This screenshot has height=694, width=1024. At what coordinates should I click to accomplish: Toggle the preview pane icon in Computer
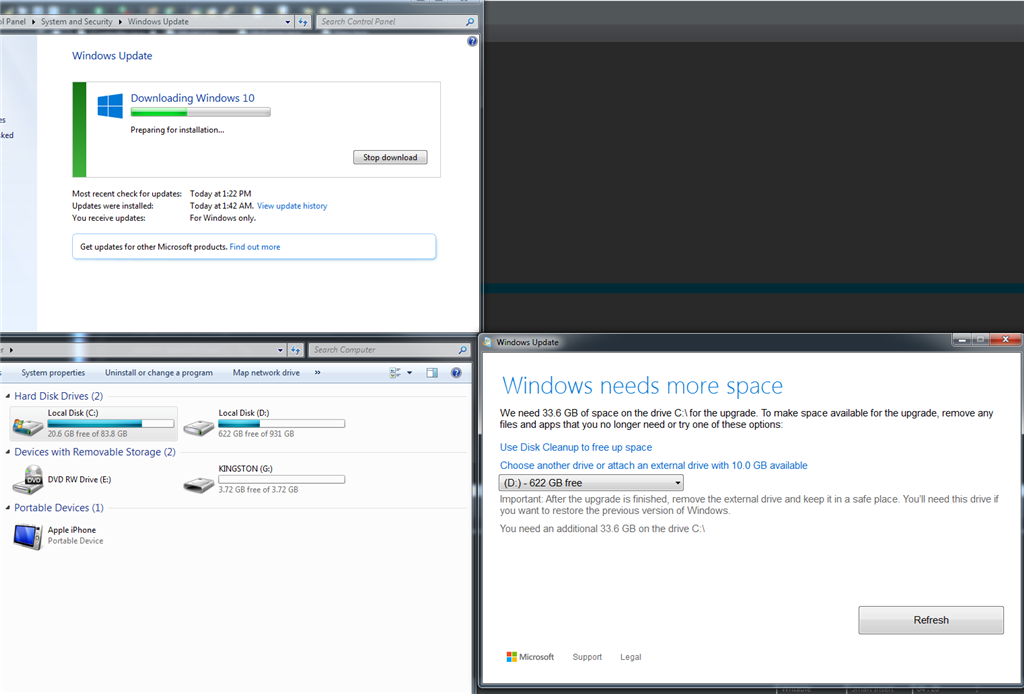click(x=432, y=373)
